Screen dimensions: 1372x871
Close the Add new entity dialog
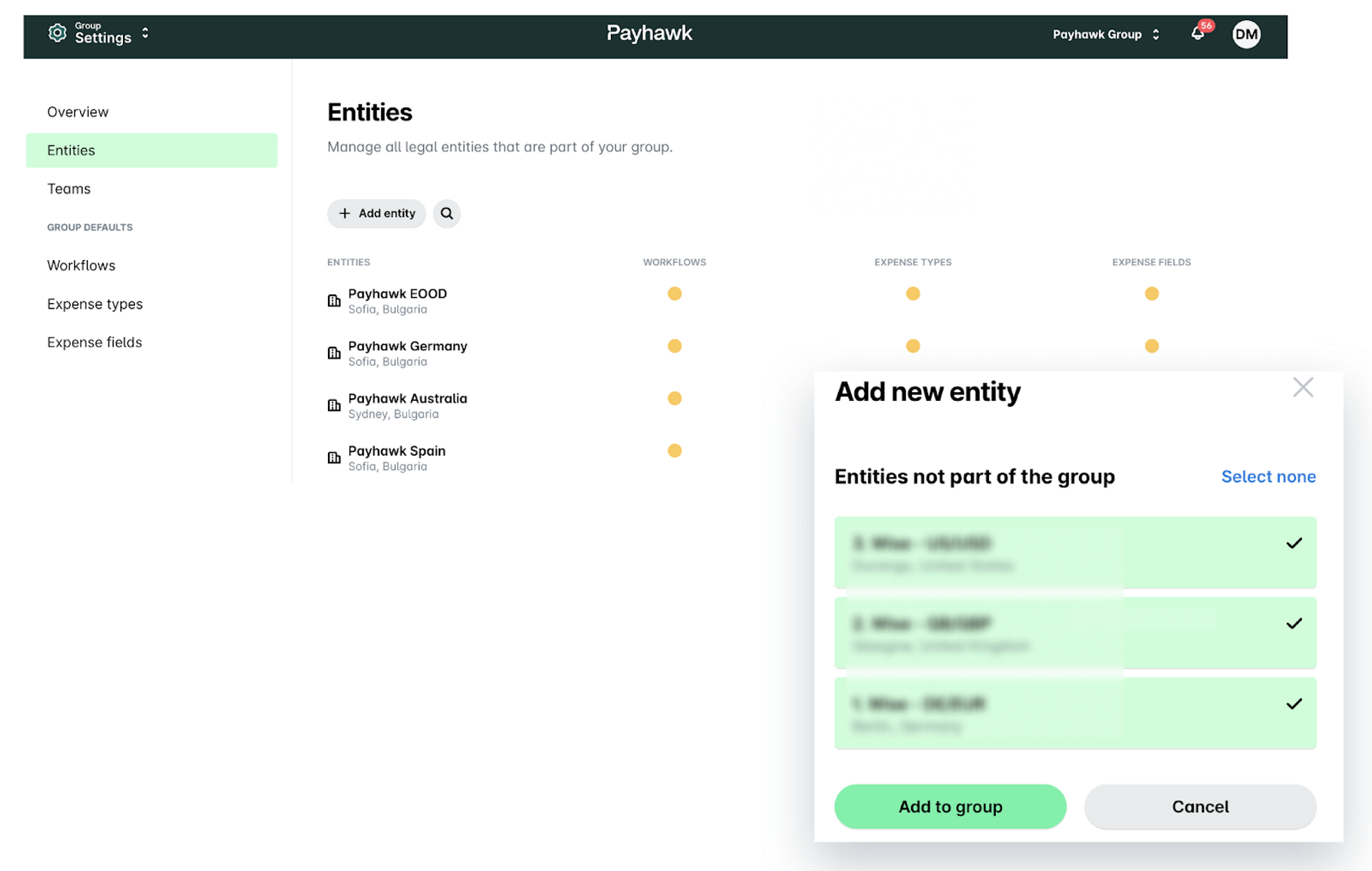[1303, 387]
